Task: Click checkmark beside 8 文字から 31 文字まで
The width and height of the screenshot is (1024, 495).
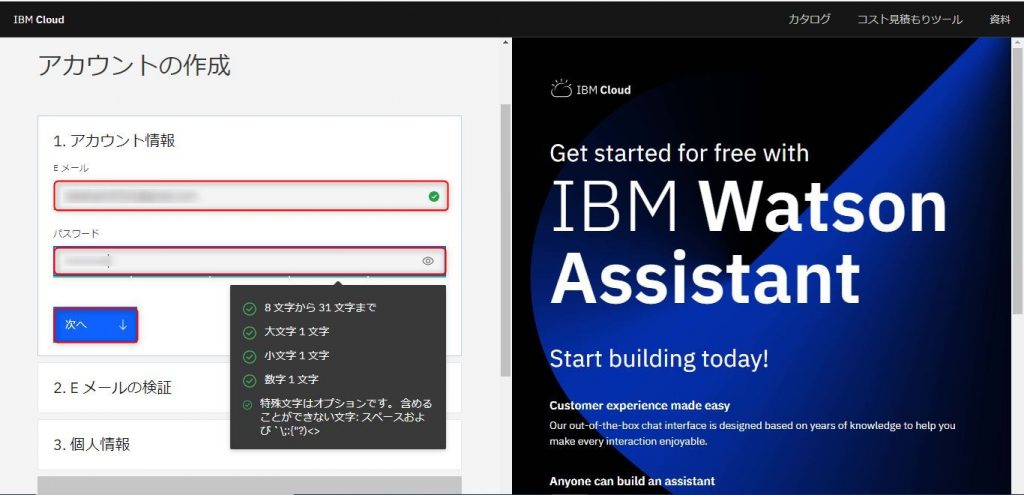Action: [x=249, y=308]
